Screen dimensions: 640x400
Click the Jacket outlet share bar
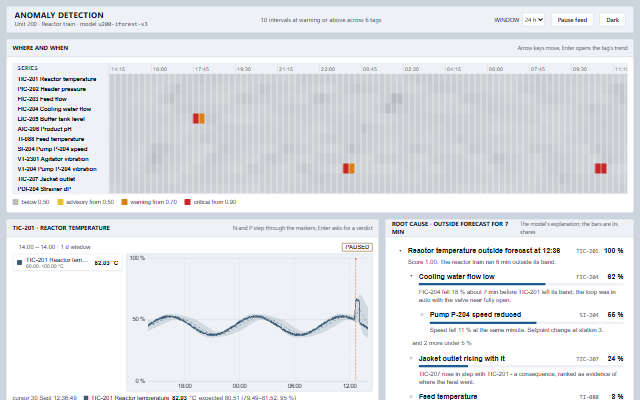click(x=521, y=366)
